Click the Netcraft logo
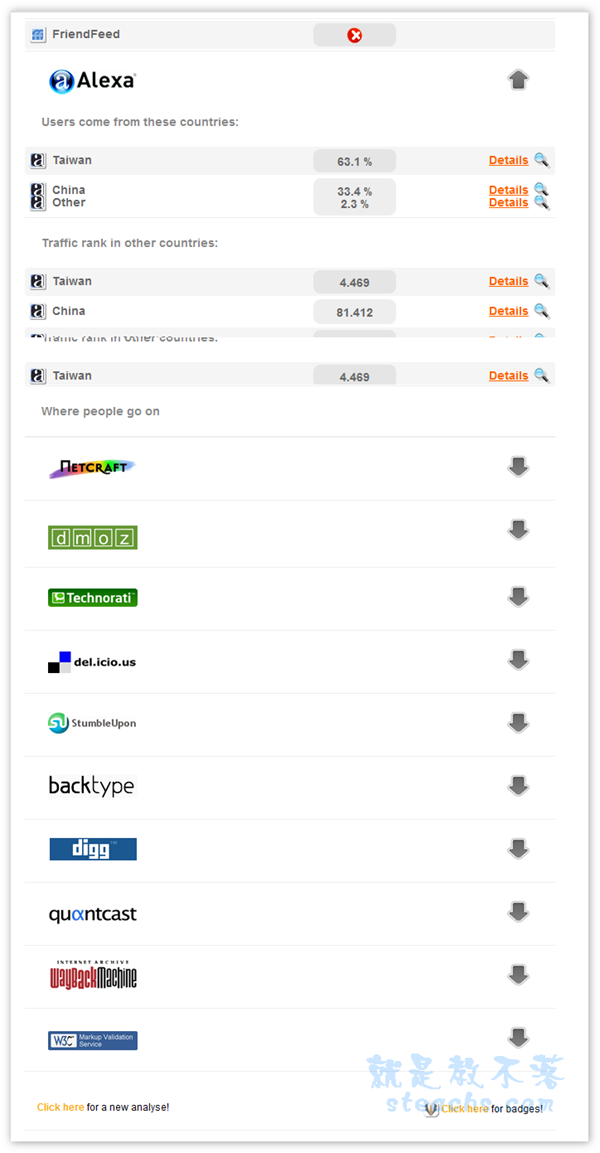The image size is (600, 1153). pos(92,467)
